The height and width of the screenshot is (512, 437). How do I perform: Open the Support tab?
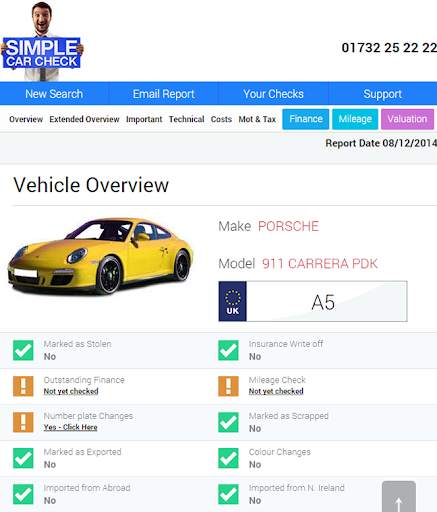(383, 94)
